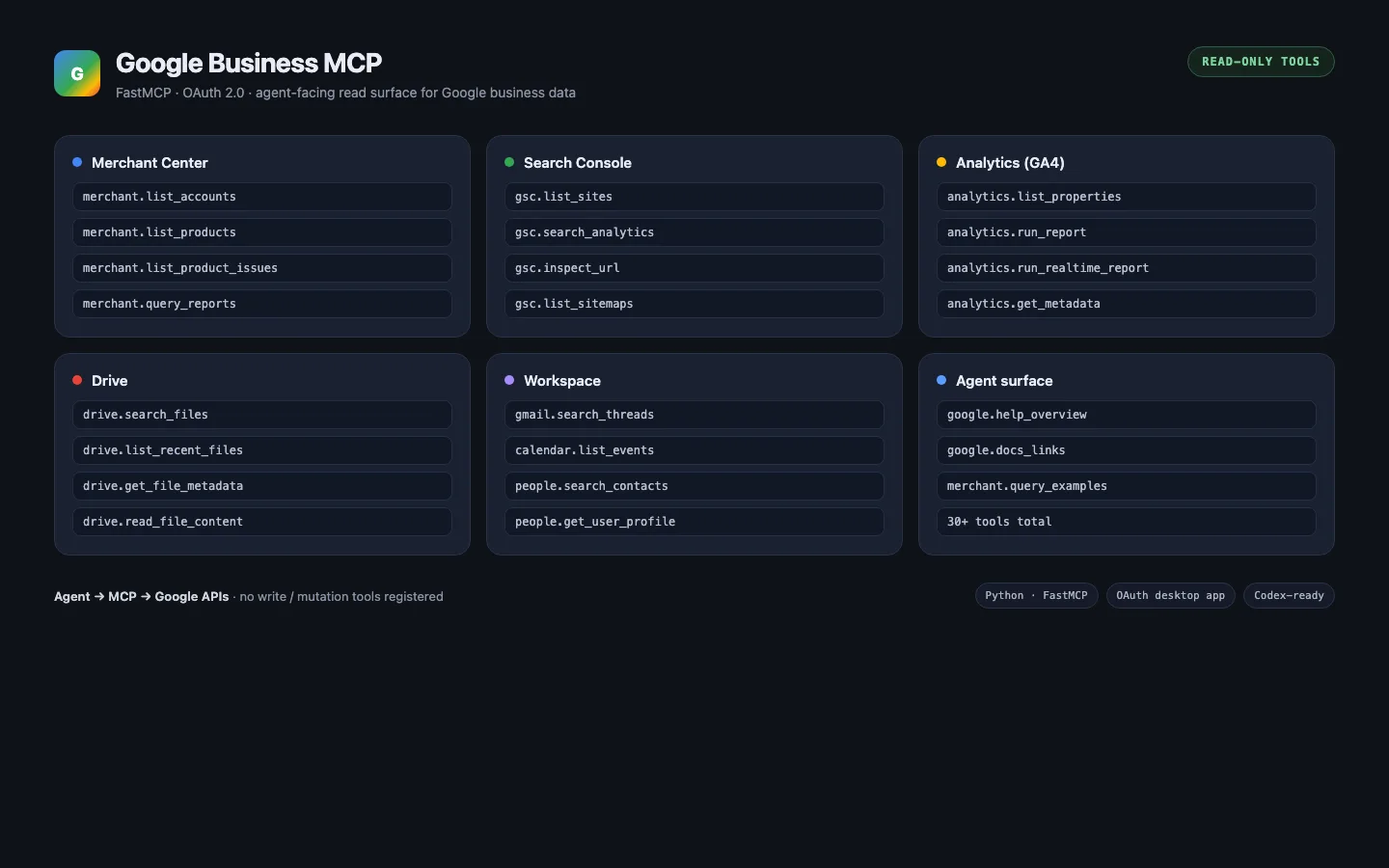1389x868 pixels.
Task: Select google.help_overview tool
Action: click(1127, 415)
